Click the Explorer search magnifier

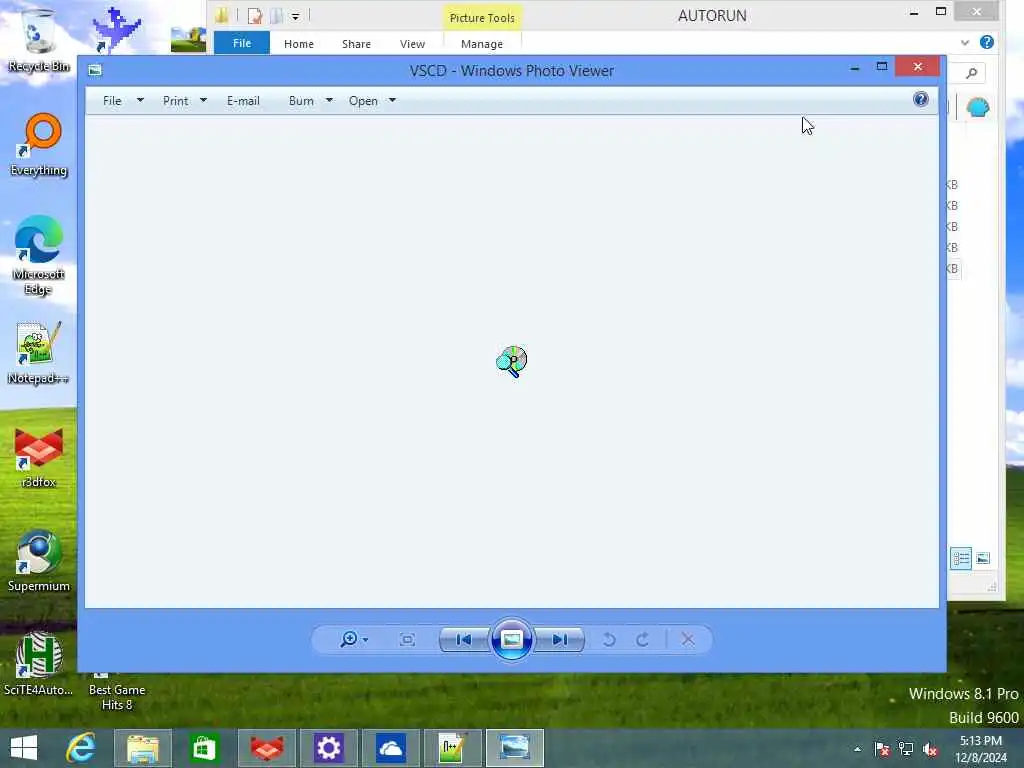click(972, 73)
